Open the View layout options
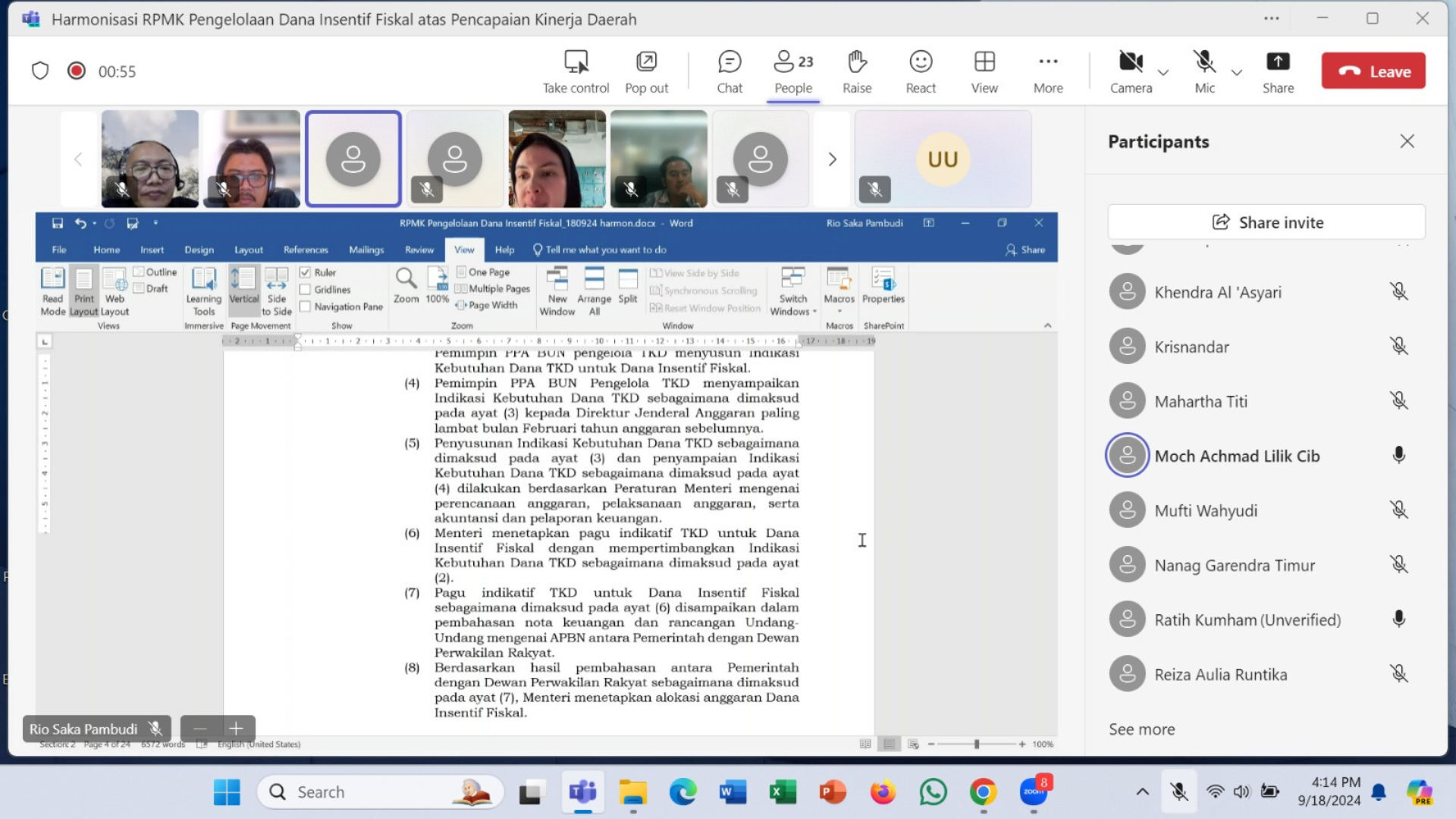The height and width of the screenshot is (819, 1456). 984,72
